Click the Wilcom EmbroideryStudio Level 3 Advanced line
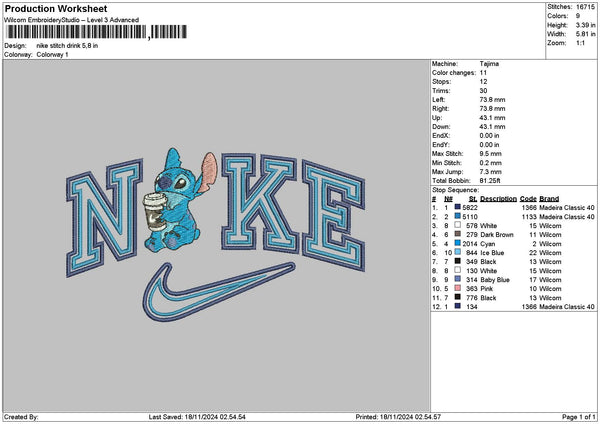Viewport: 600px width, 424px height. coord(71,20)
